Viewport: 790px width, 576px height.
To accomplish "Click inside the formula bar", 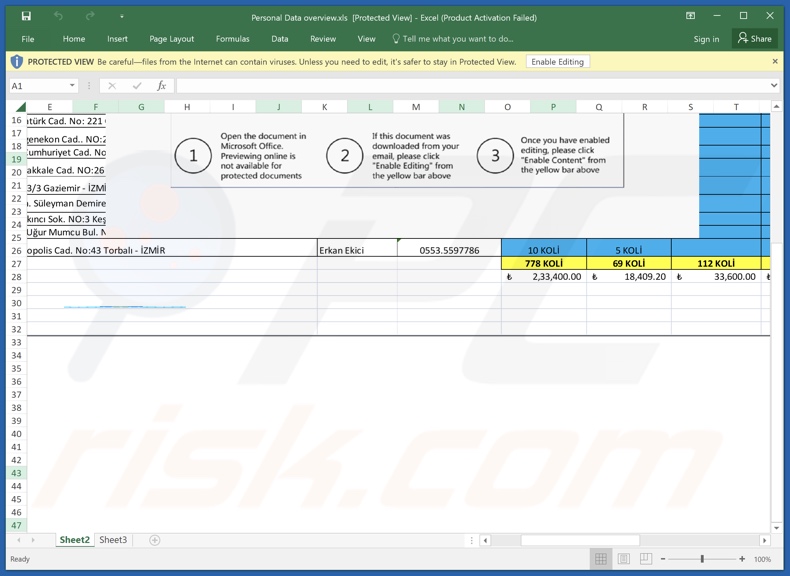I will click(472, 86).
